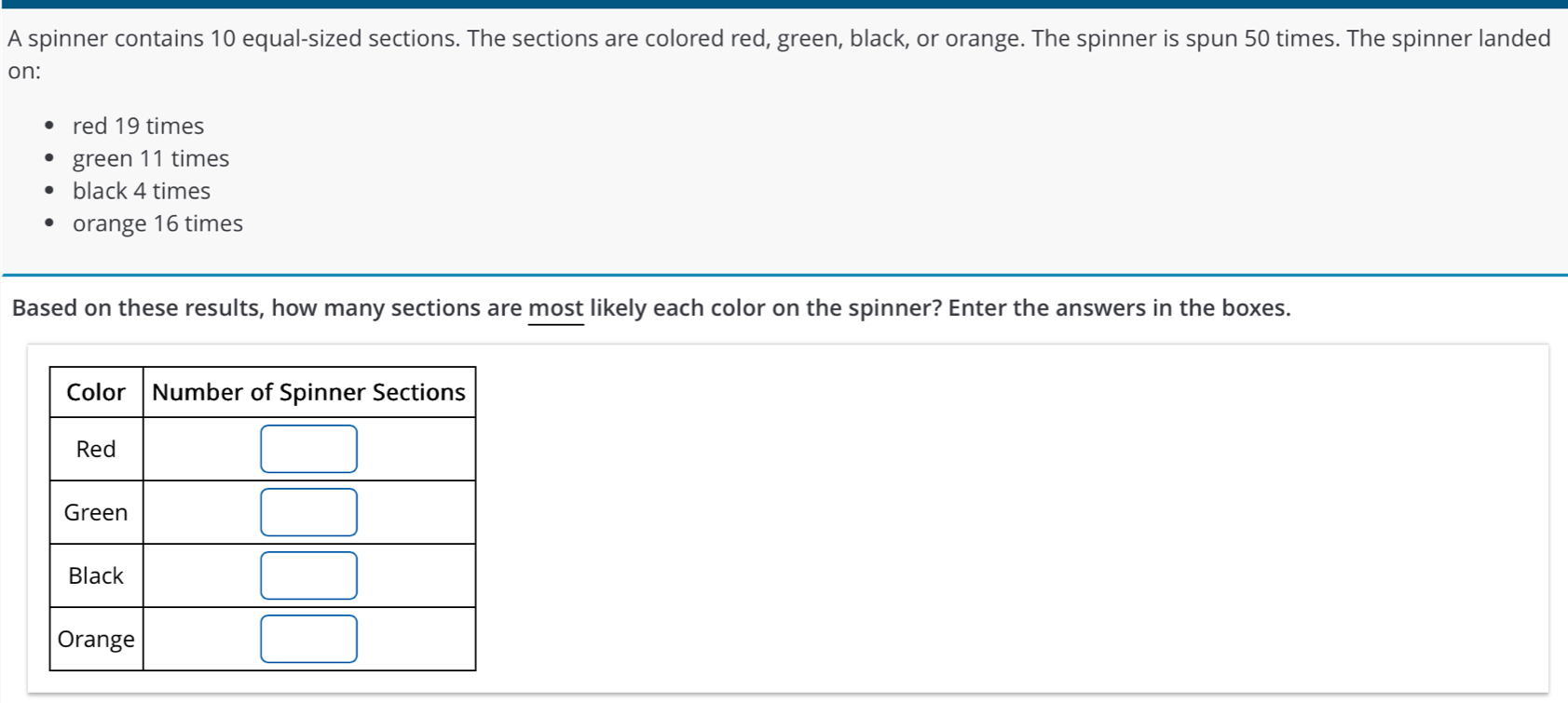
Task: Click the 'Black' row label cell
Action: (x=96, y=575)
